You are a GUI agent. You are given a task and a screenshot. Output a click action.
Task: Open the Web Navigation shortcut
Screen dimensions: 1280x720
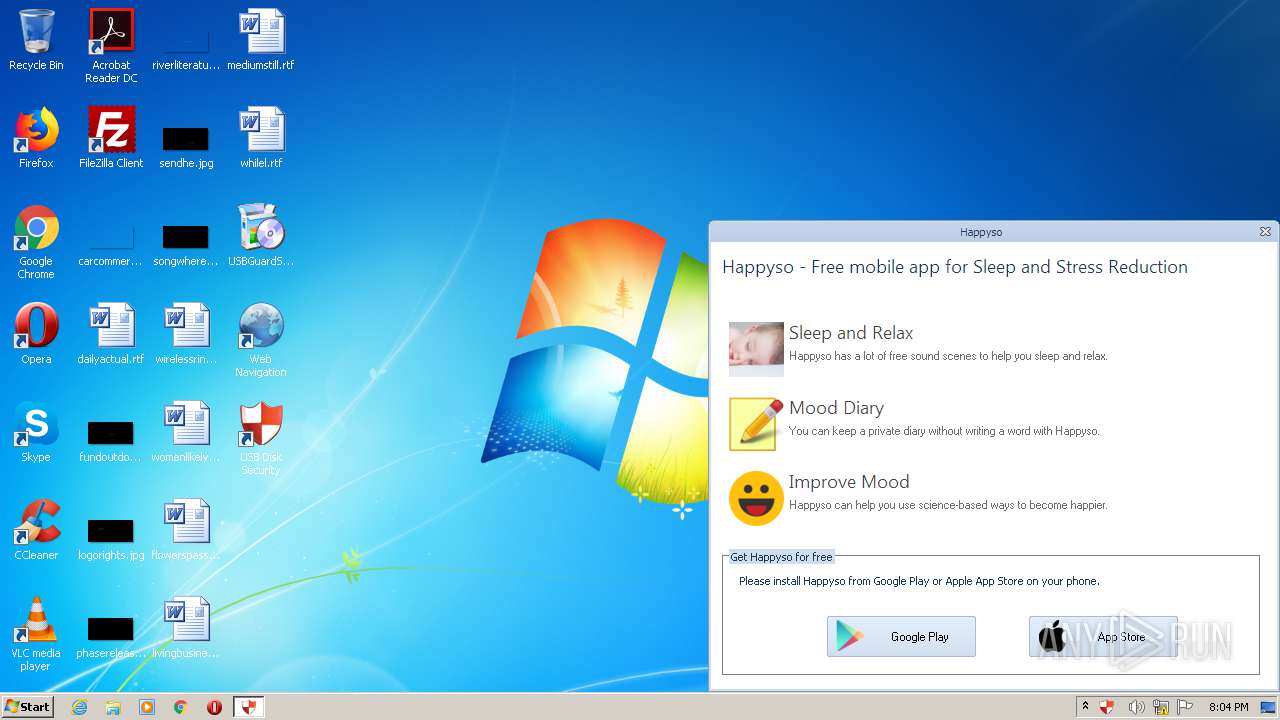261,339
